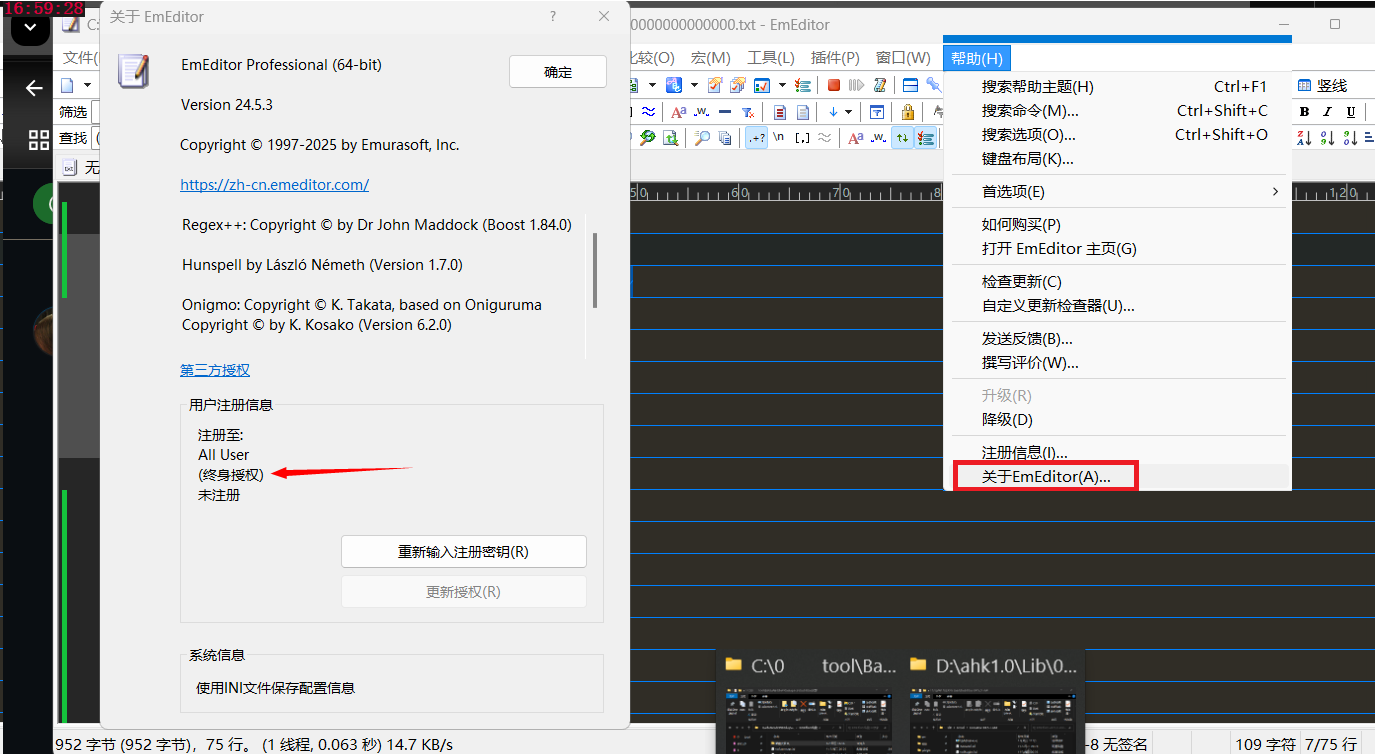Click the padlock icon in filter bar
Image resolution: width=1375 pixels, height=754 pixels.
908,112
